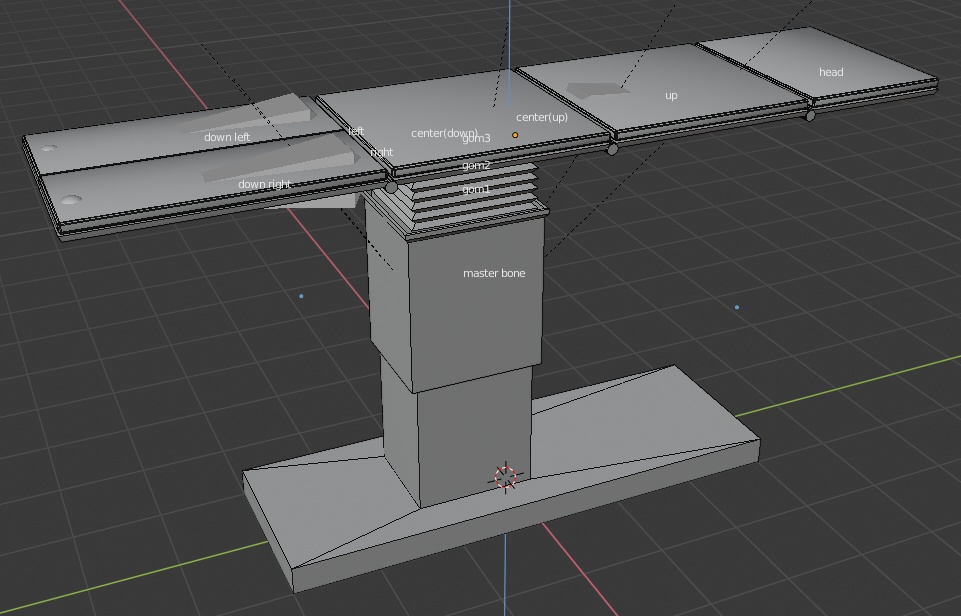
Task: Click the 'gom2' bone label
Action: [476, 166]
